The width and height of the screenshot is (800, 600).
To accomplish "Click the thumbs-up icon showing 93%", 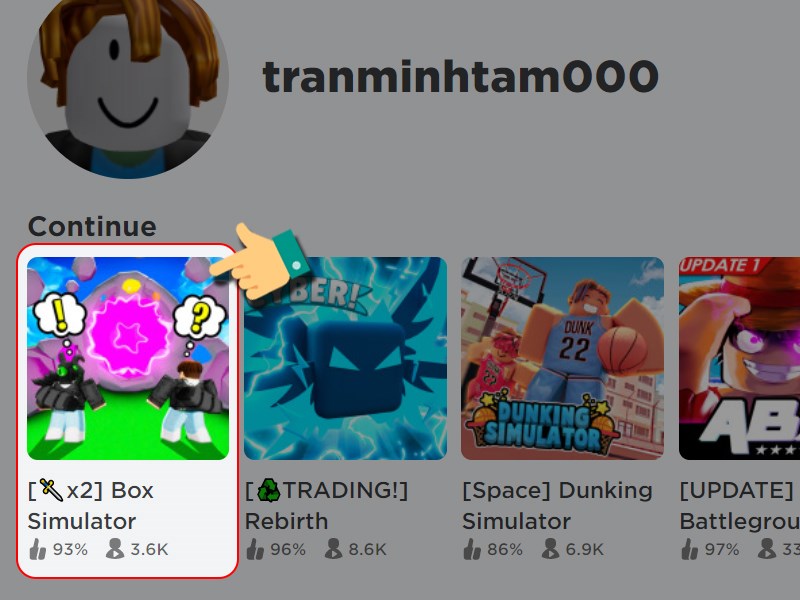I will point(38,549).
